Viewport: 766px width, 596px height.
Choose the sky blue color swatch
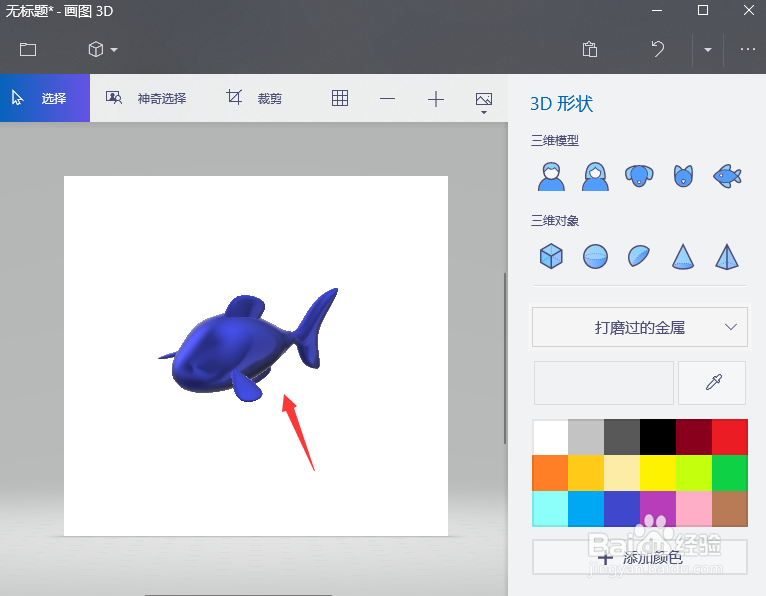(x=586, y=509)
